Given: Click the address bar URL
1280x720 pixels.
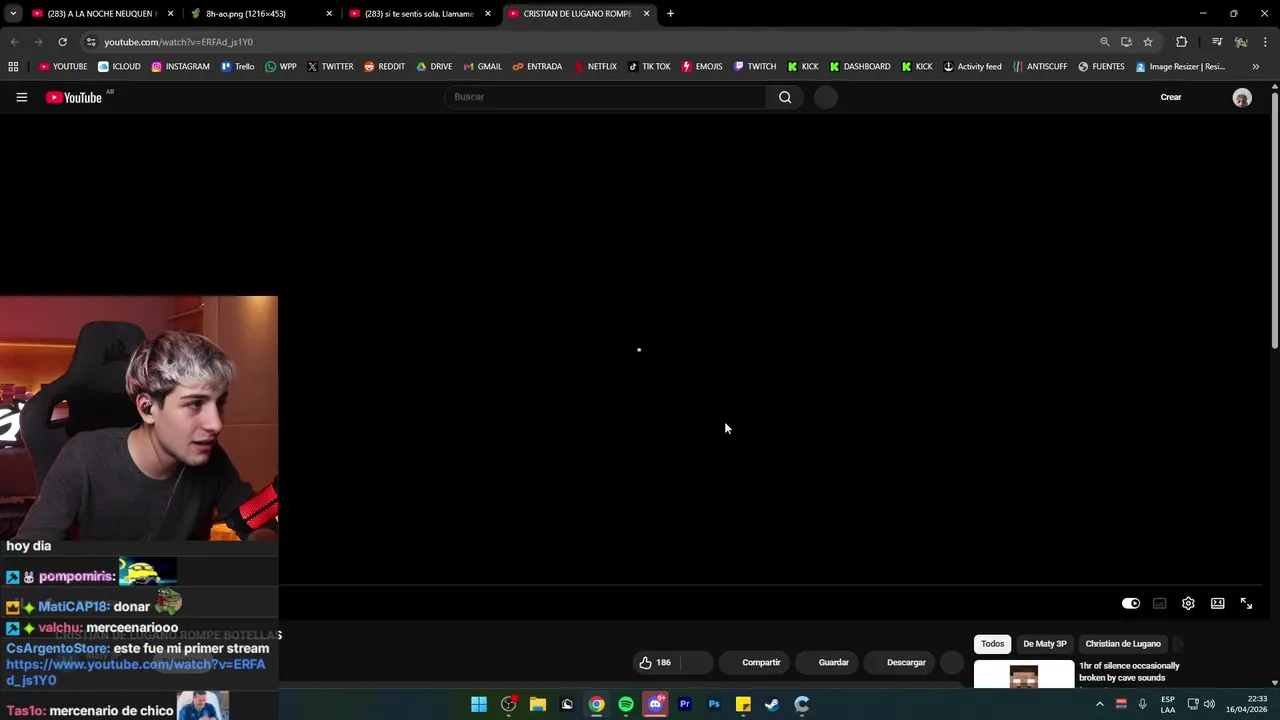Looking at the screenshot, I should 178,42.
